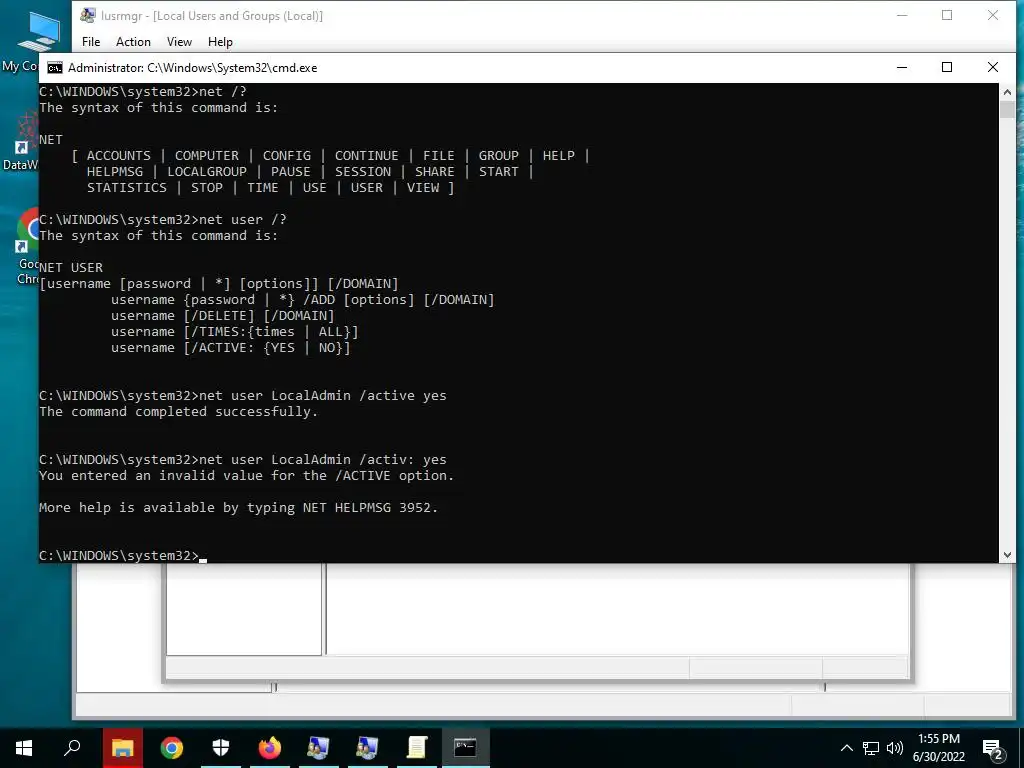Switch to second lusrmgr taskbar window icon
Viewport: 1024px width, 768px height.
coord(367,747)
